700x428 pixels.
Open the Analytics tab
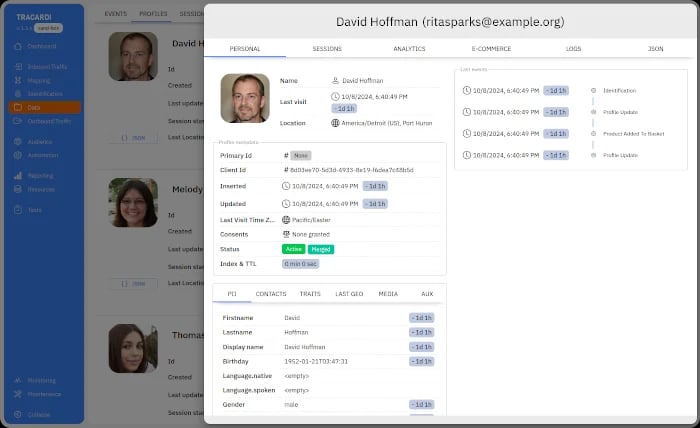[x=409, y=49]
